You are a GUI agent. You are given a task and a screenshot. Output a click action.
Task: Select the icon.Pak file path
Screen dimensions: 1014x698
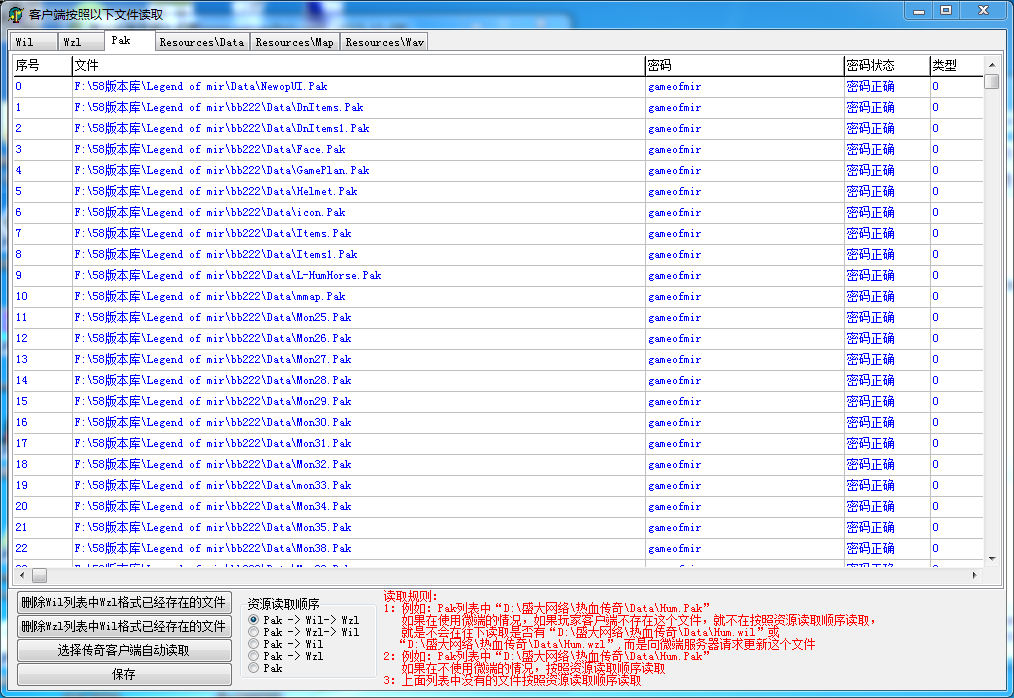click(210, 212)
